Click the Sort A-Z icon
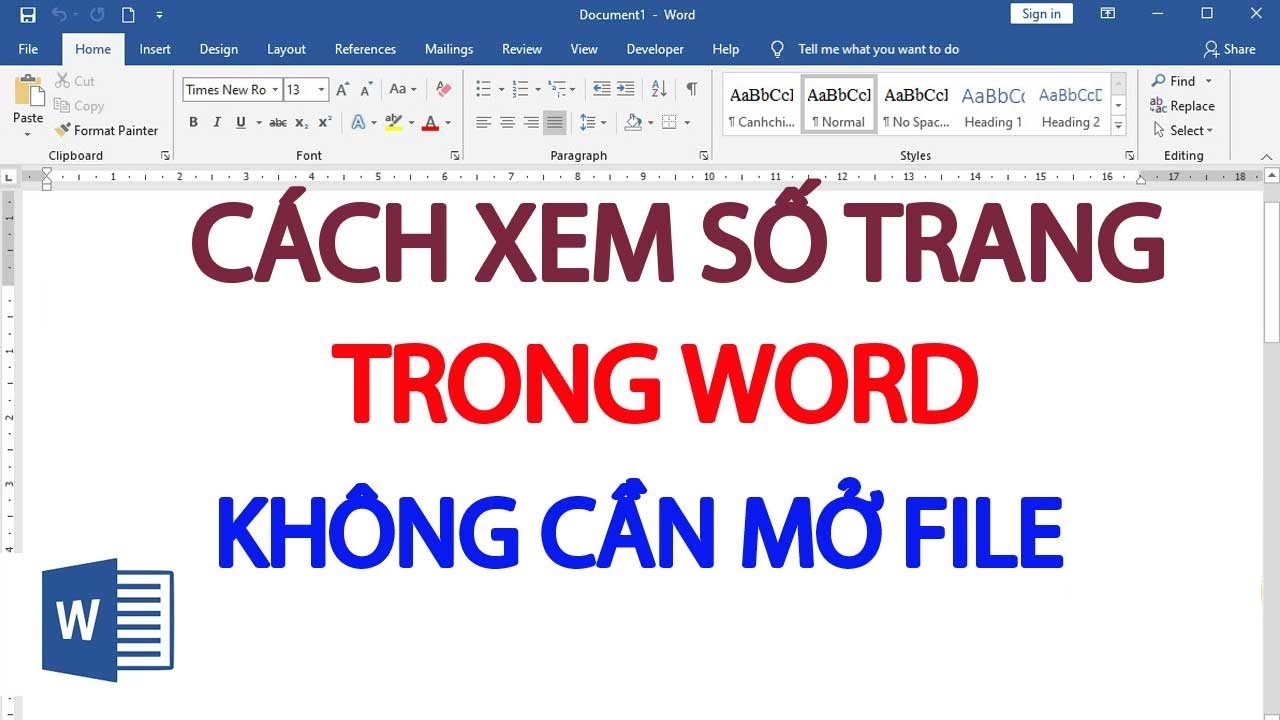The image size is (1280, 720). pos(659,89)
